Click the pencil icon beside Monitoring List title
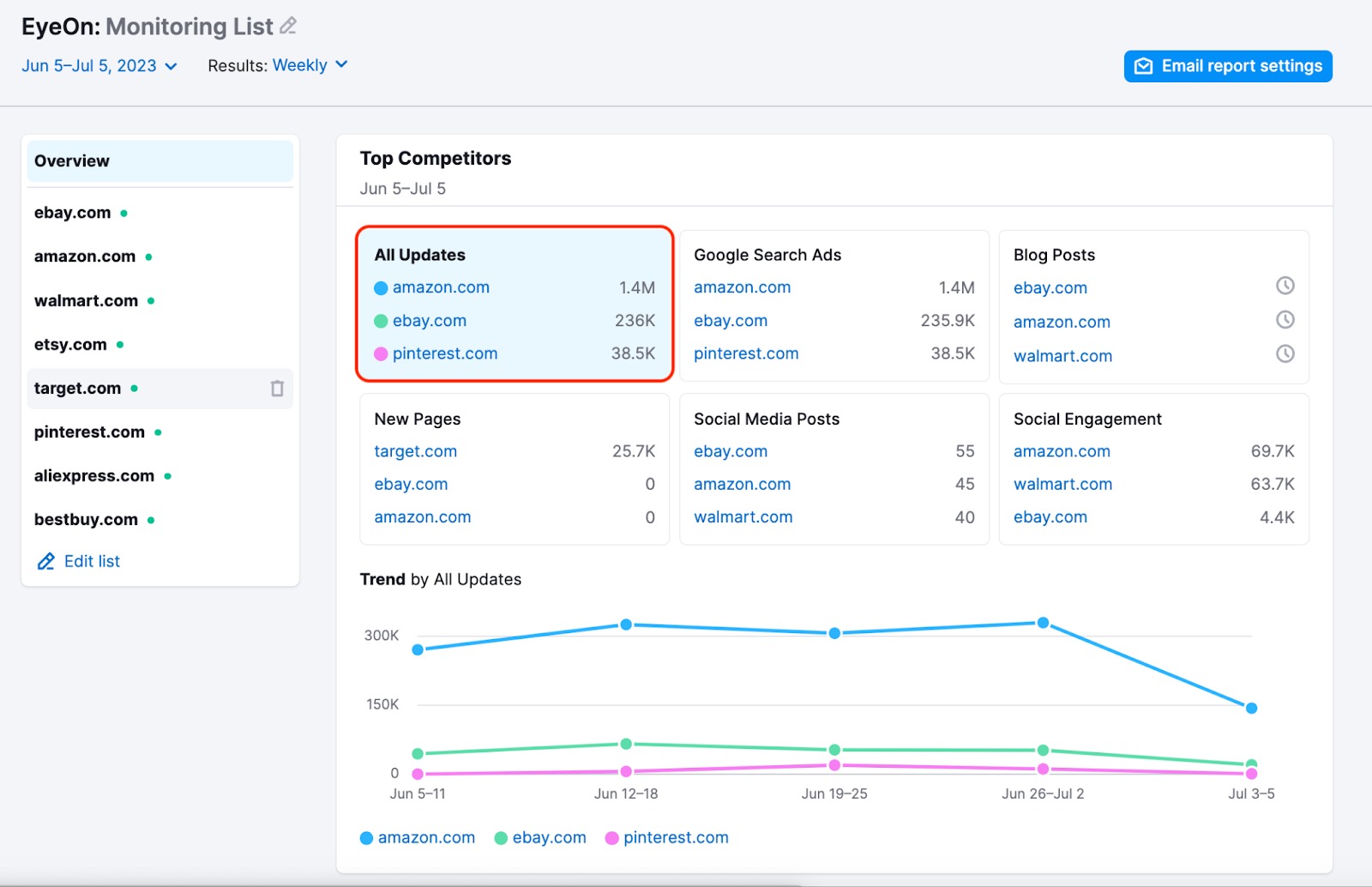 (288, 27)
